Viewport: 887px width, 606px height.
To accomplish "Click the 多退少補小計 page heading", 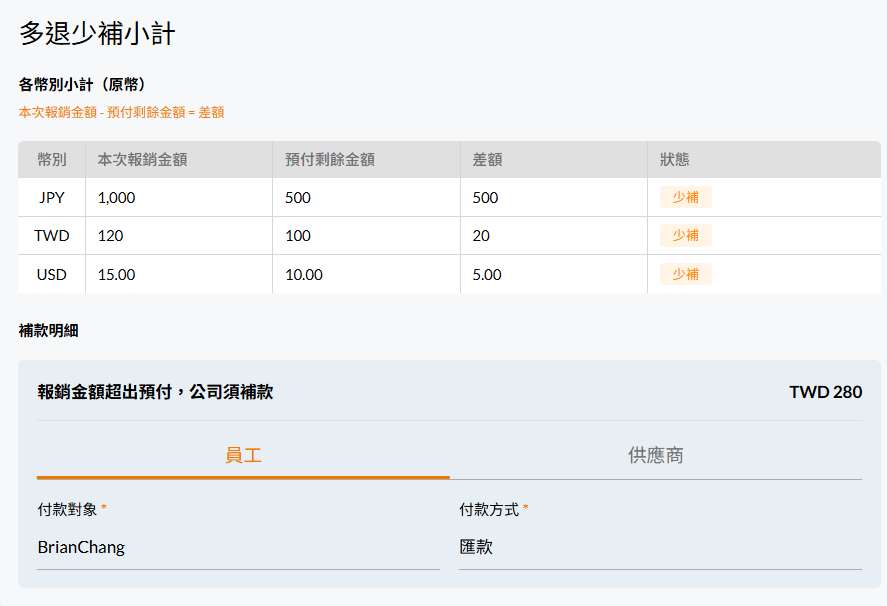I will tap(97, 33).
